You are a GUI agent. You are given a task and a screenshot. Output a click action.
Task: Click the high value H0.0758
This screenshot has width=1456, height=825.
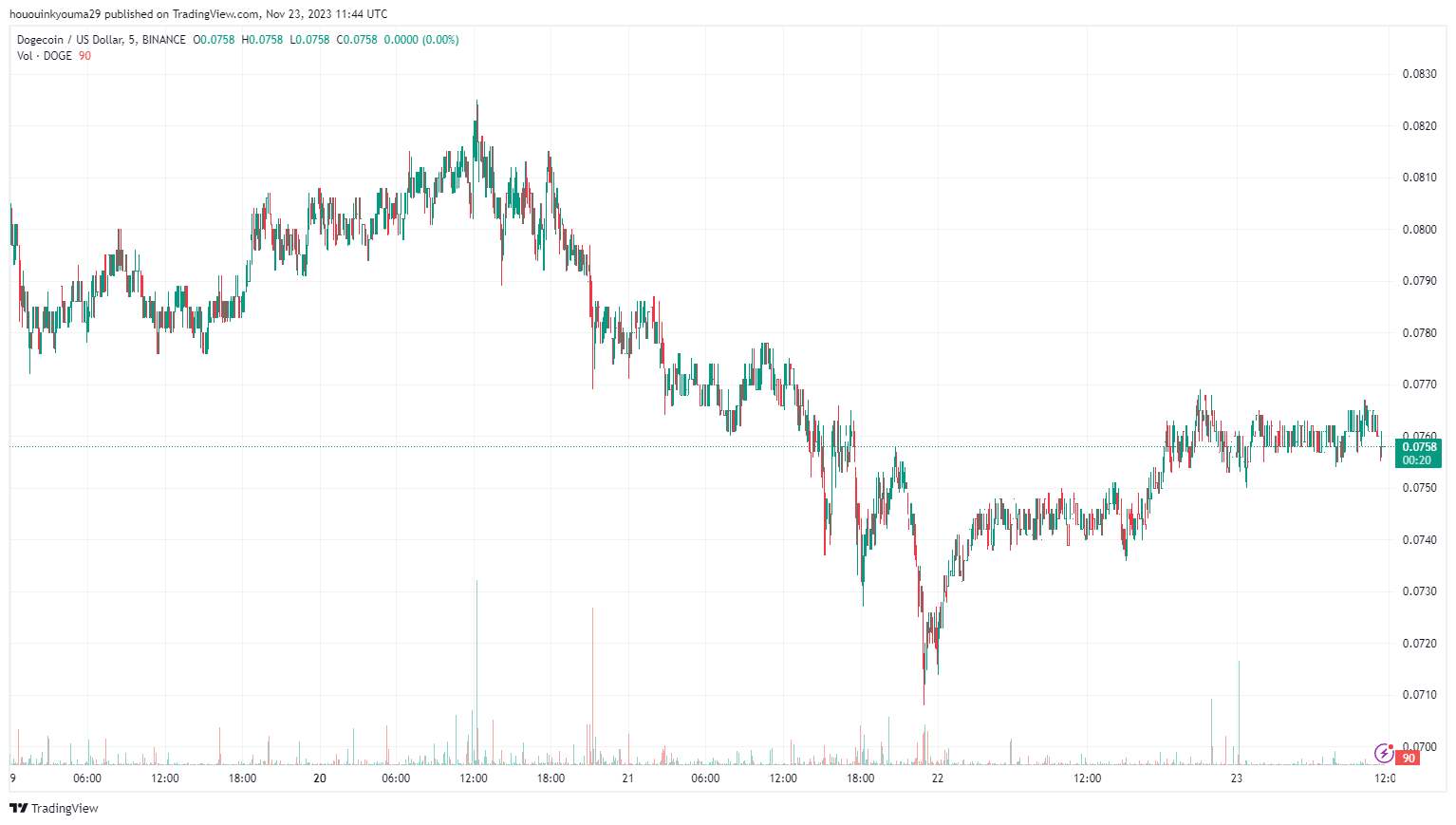(x=262, y=40)
